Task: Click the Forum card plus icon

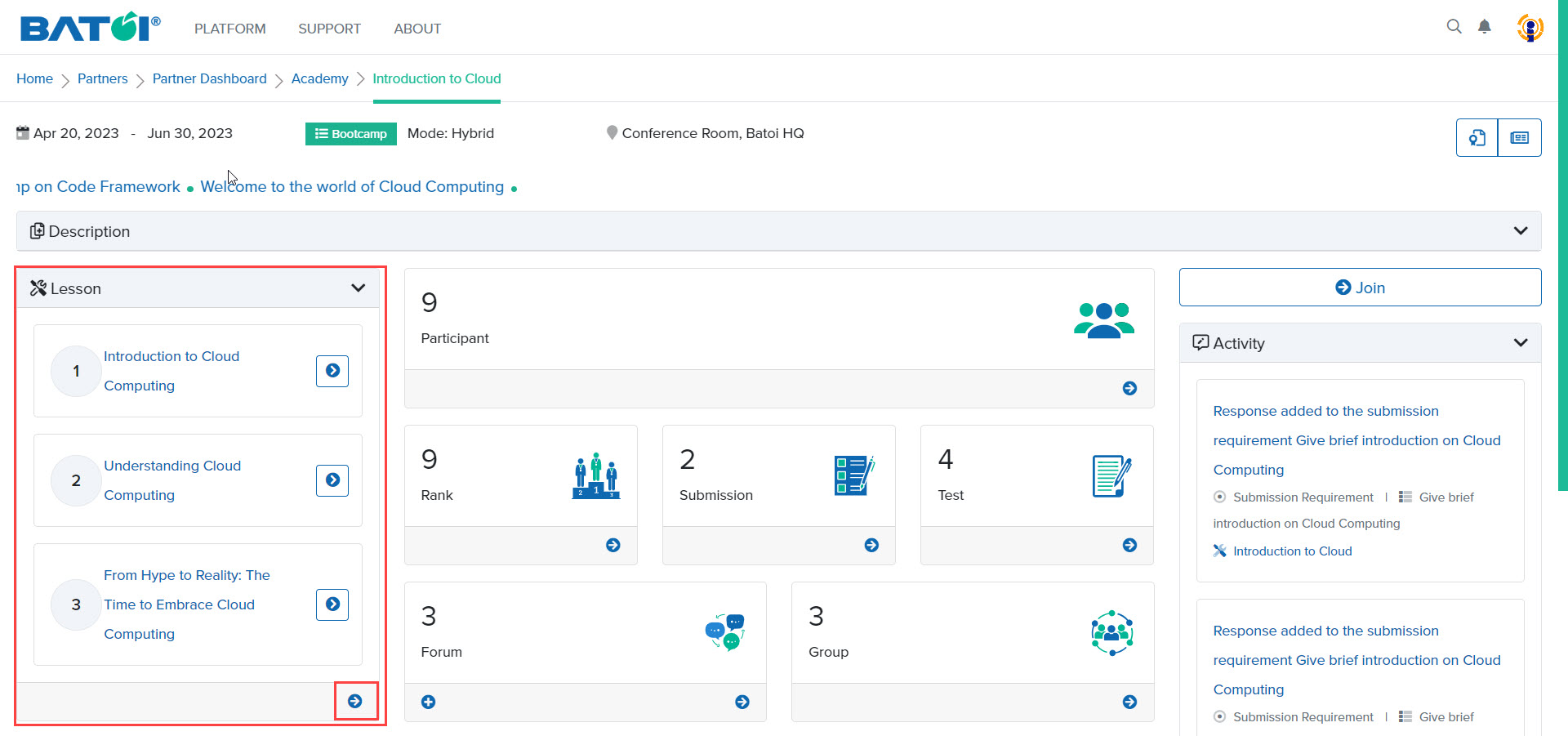Action: [428, 702]
